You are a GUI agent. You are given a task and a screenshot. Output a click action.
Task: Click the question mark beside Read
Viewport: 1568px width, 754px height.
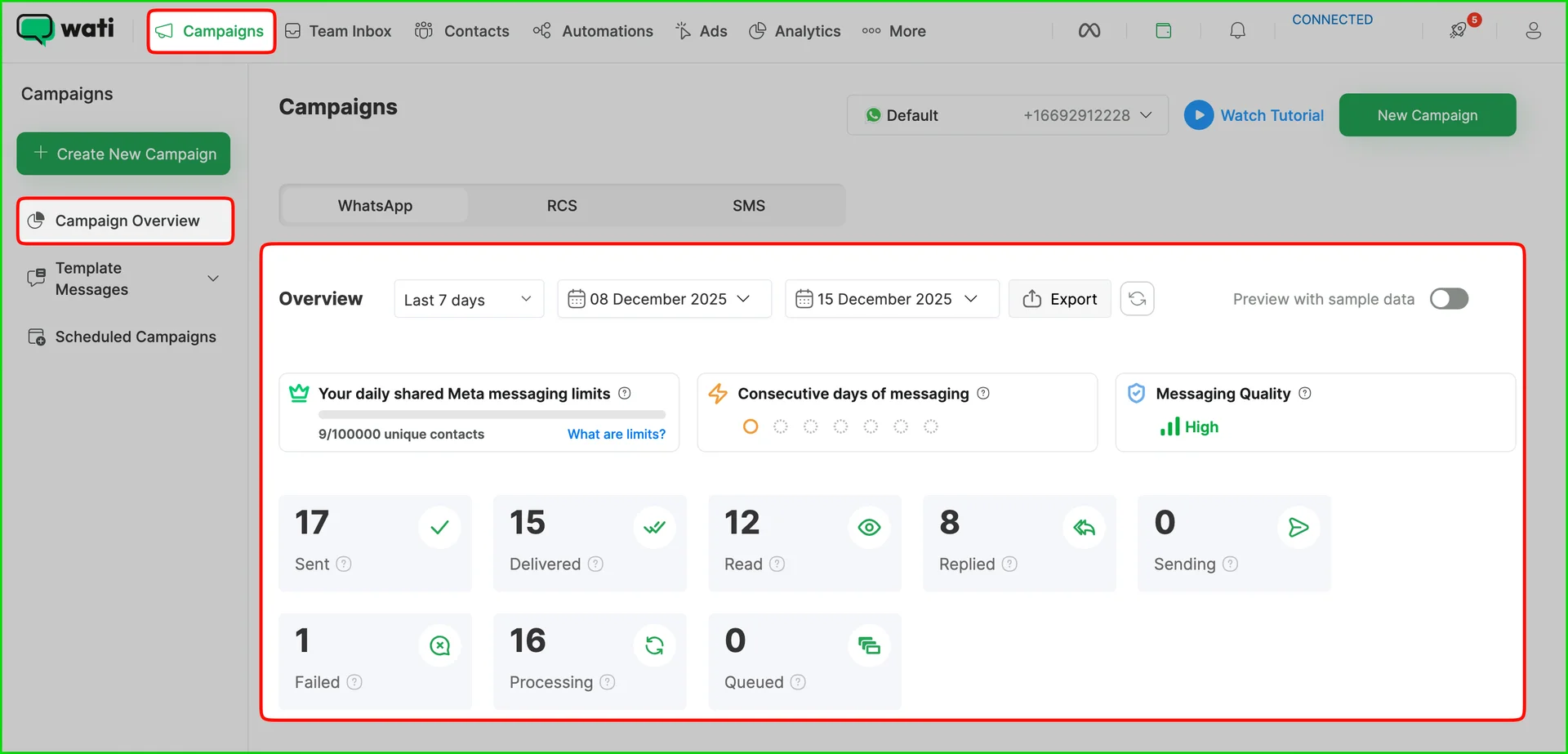pyautogui.click(x=777, y=564)
